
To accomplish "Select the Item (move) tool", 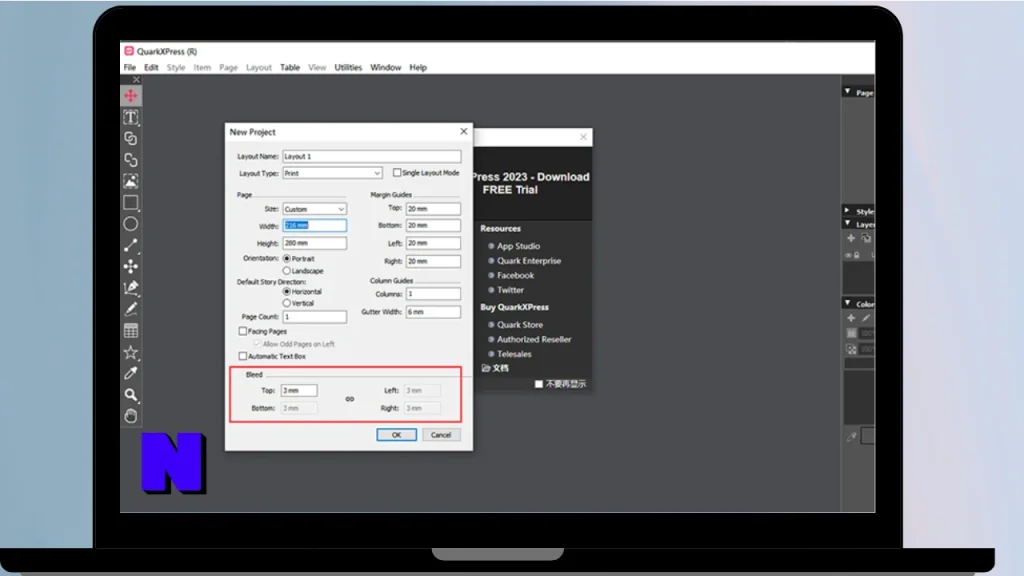I will pyautogui.click(x=131, y=96).
